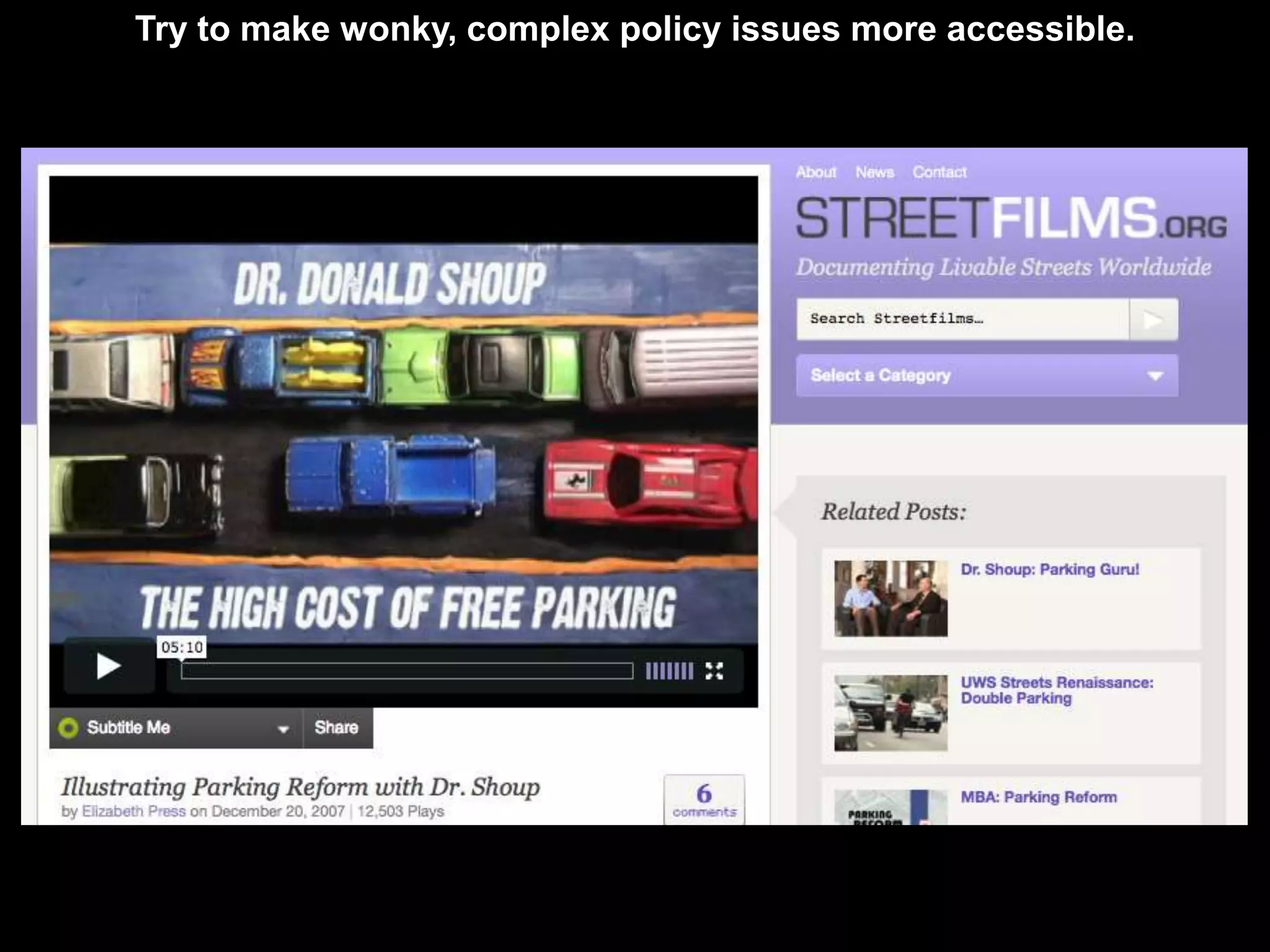Click the 05:10 time tooltip
The height and width of the screenshot is (952, 1270).
(182, 648)
